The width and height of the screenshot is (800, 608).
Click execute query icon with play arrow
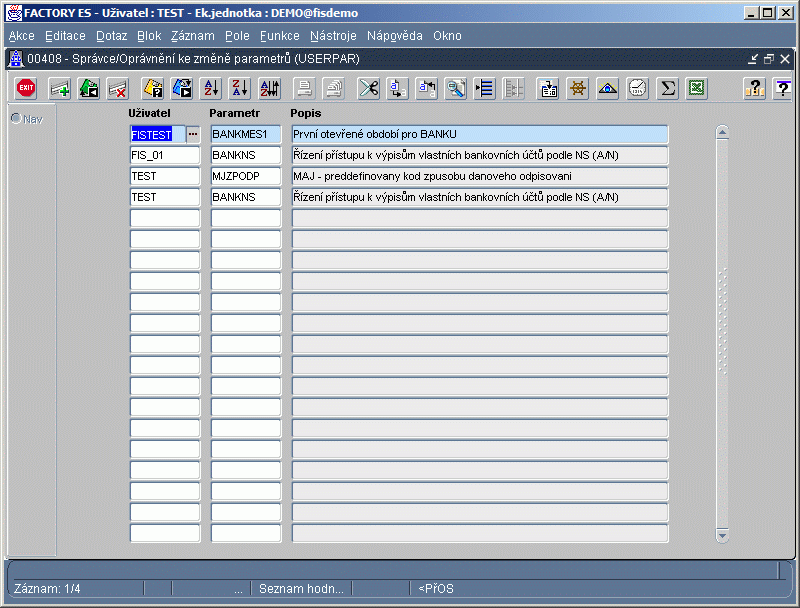(182, 88)
